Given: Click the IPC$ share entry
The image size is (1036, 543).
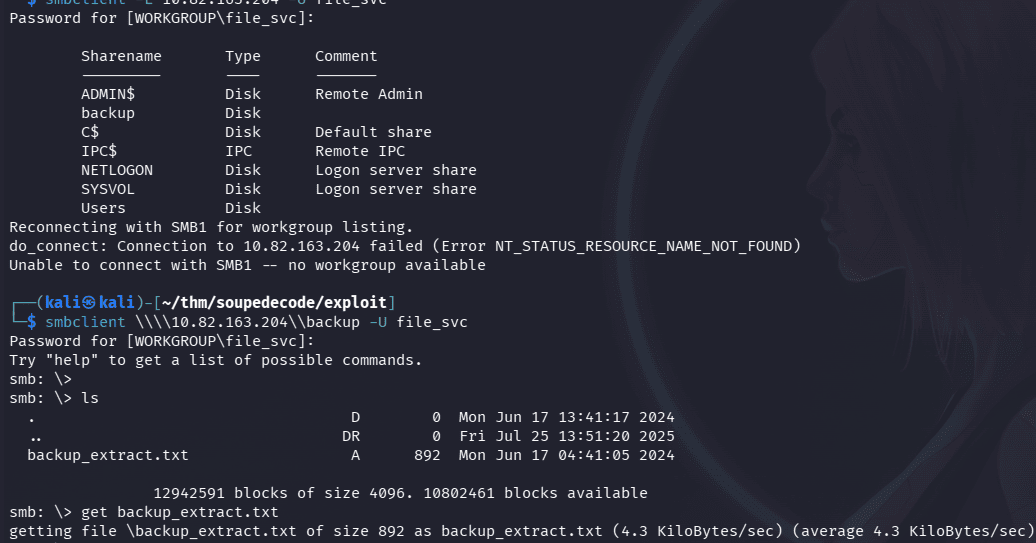Looking at the screenshot, I should (99, 151).
